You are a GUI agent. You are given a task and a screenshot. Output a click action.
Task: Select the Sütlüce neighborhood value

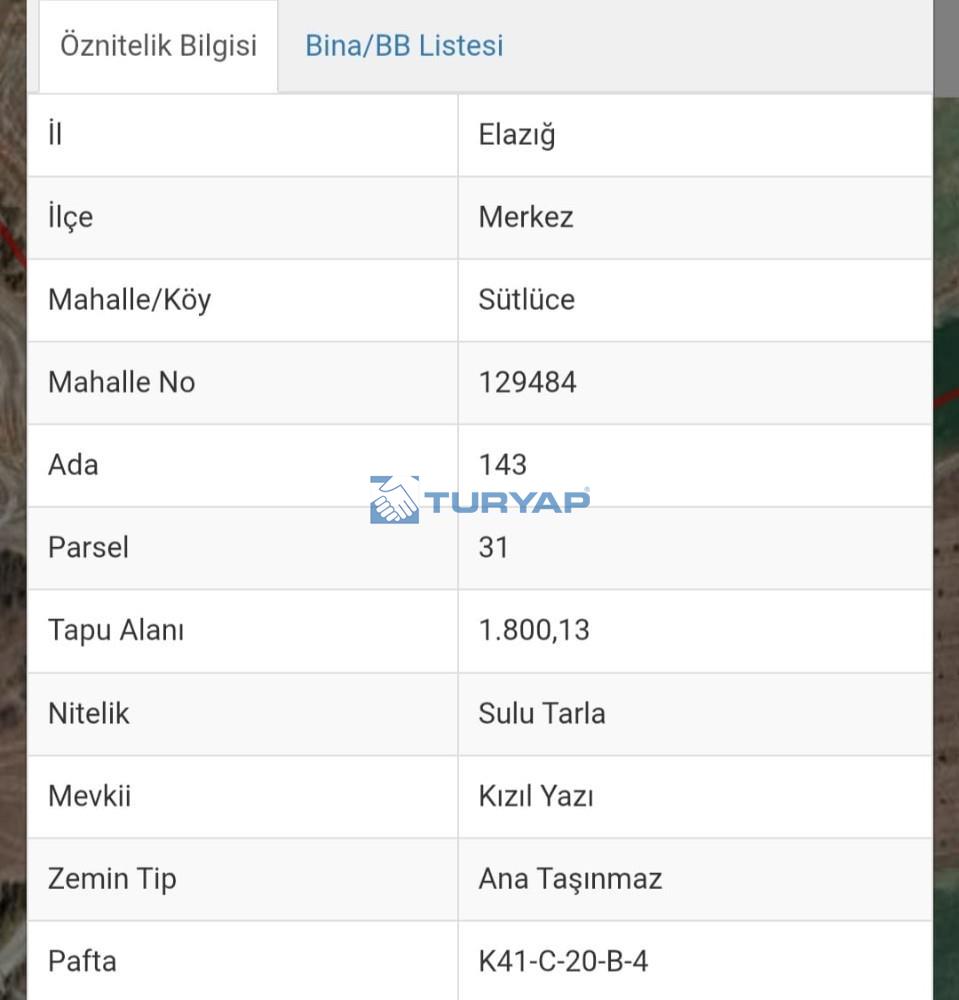click(x=527, y=300)
